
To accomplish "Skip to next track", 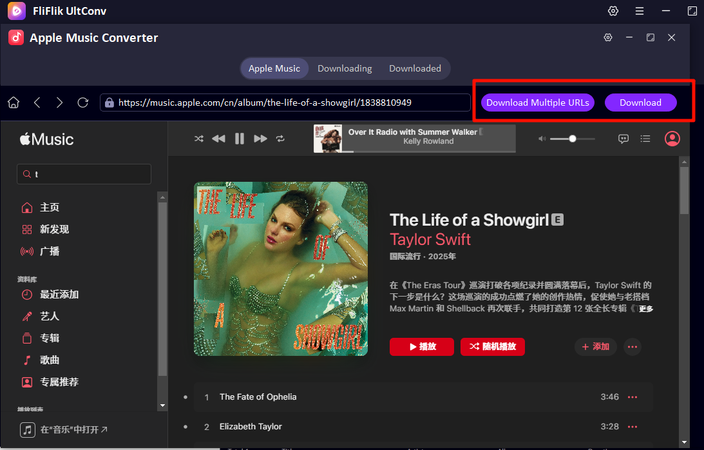I will point(260,139).
